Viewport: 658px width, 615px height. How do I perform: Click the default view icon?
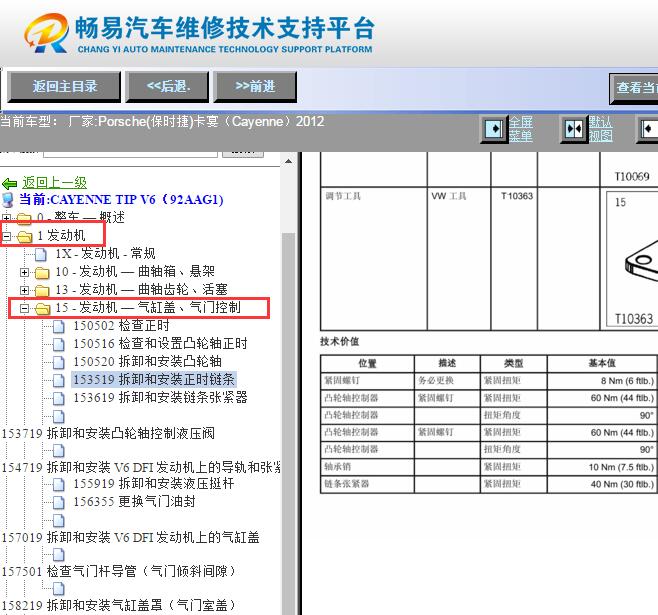point(574,129)
